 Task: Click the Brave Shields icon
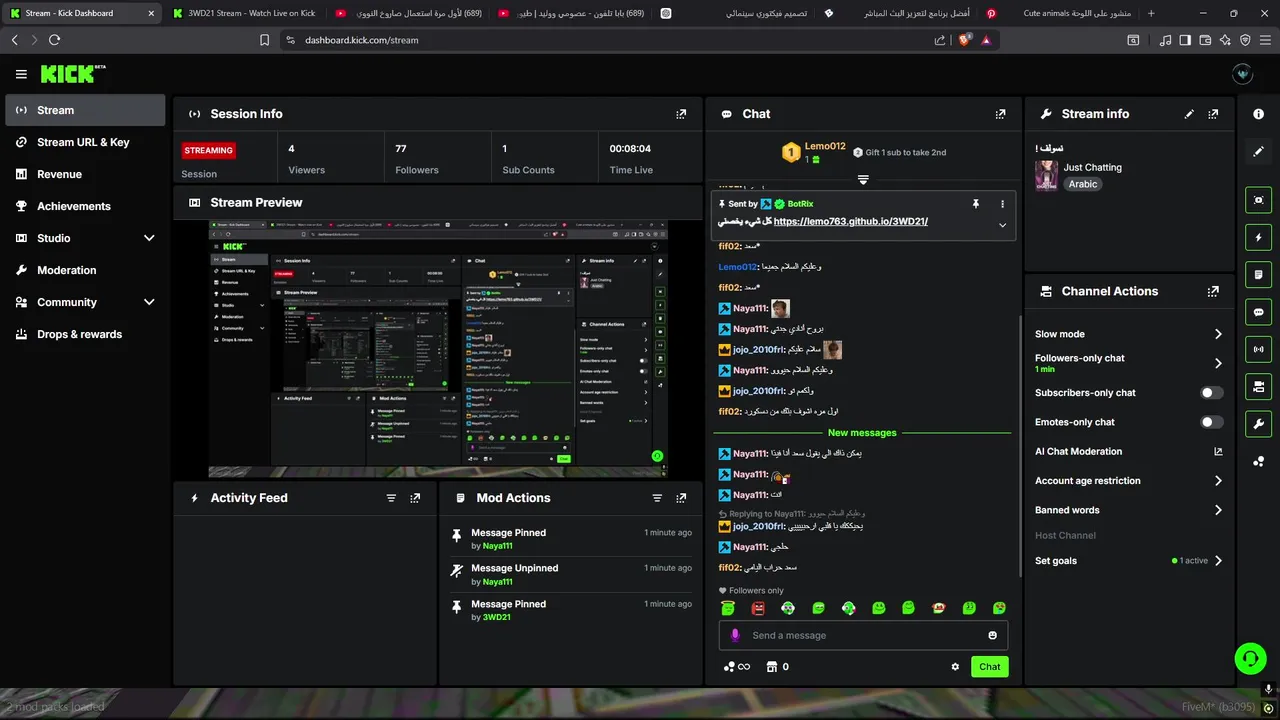(963, 40)
